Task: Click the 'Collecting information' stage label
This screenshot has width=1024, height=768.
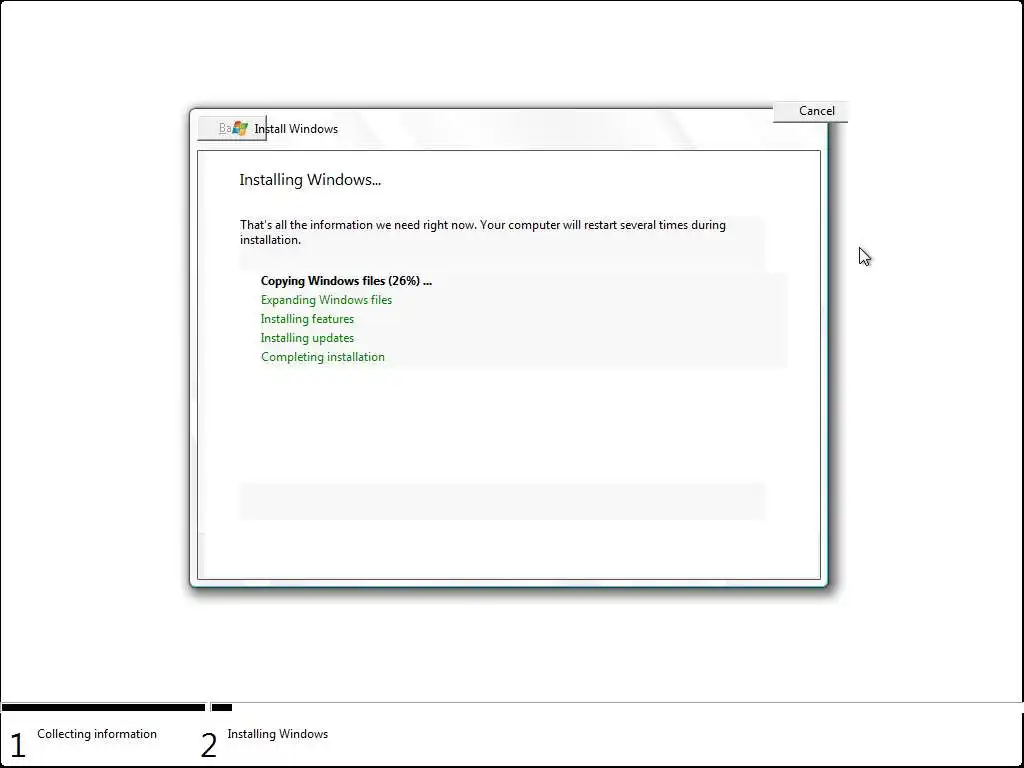Action: click(97, 734)
